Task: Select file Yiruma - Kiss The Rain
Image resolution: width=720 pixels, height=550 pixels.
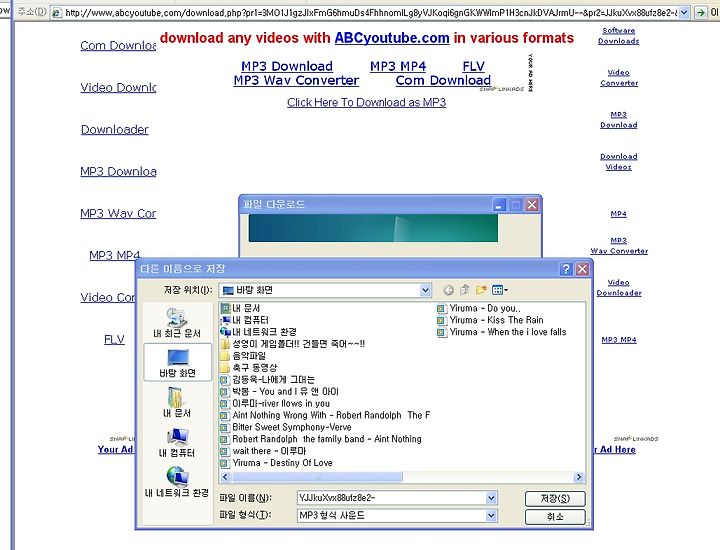Action: [490, 320]
